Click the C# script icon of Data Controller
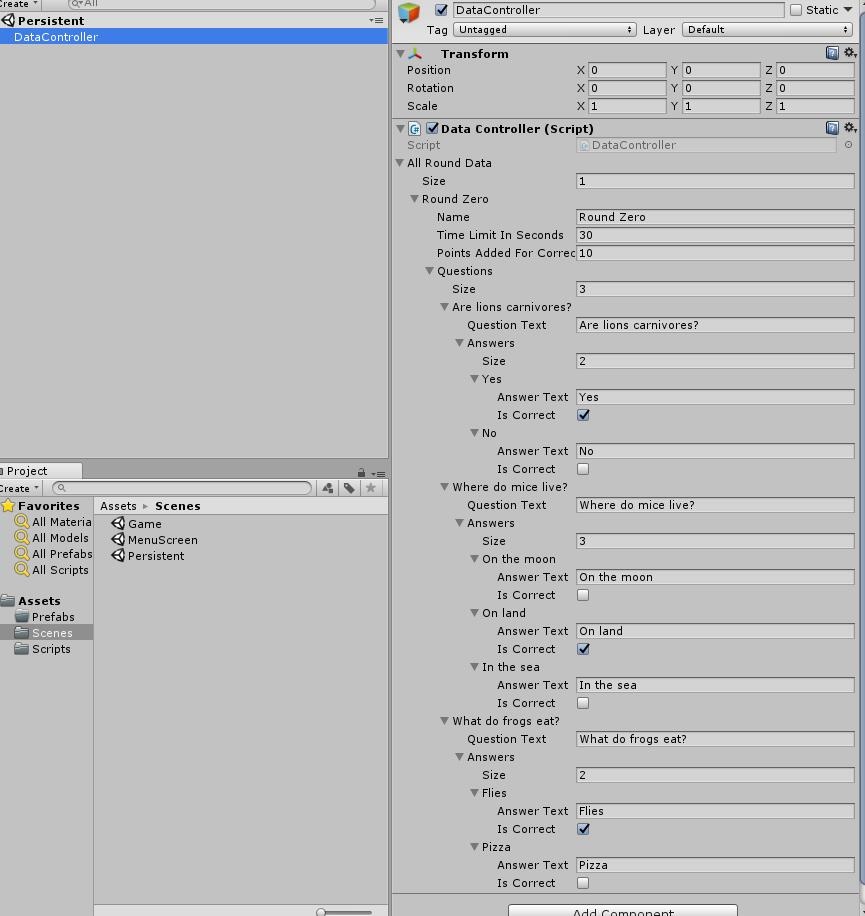Viewport: 865px width, 916px height. point(415,129)
